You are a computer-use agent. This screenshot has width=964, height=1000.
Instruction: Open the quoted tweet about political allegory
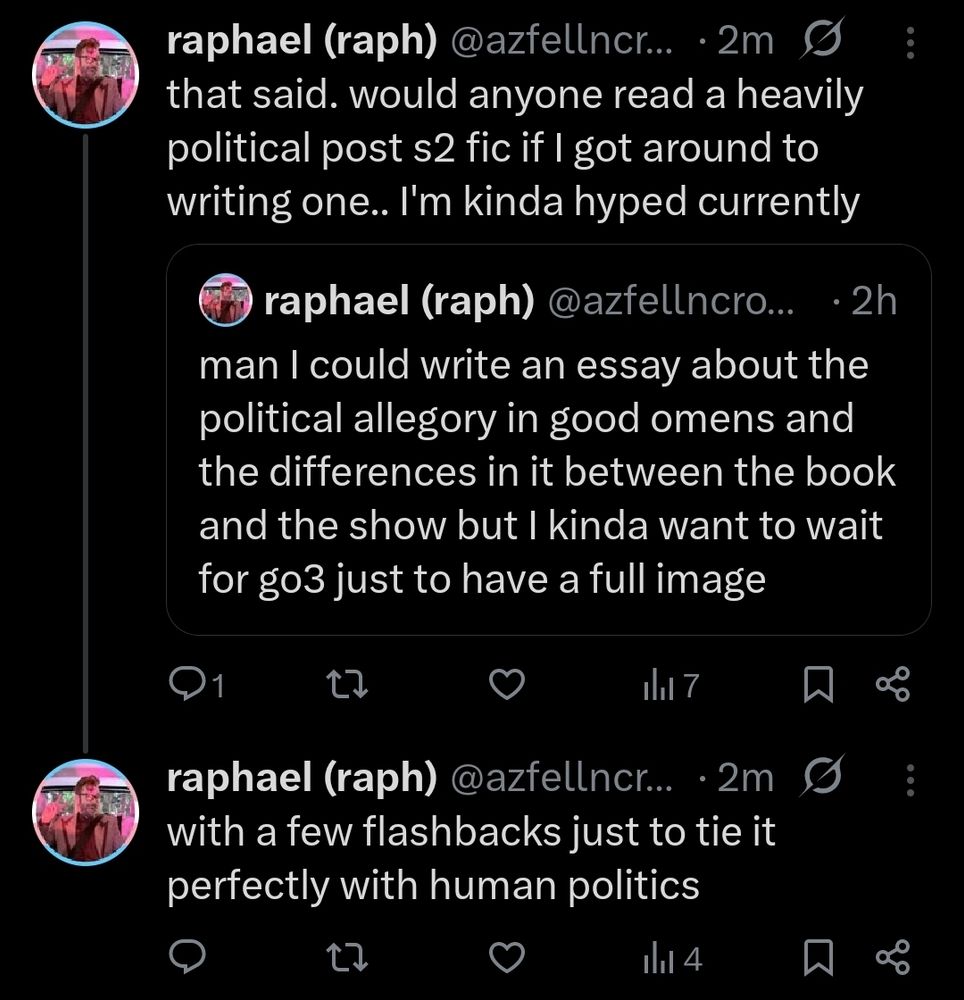548,470
